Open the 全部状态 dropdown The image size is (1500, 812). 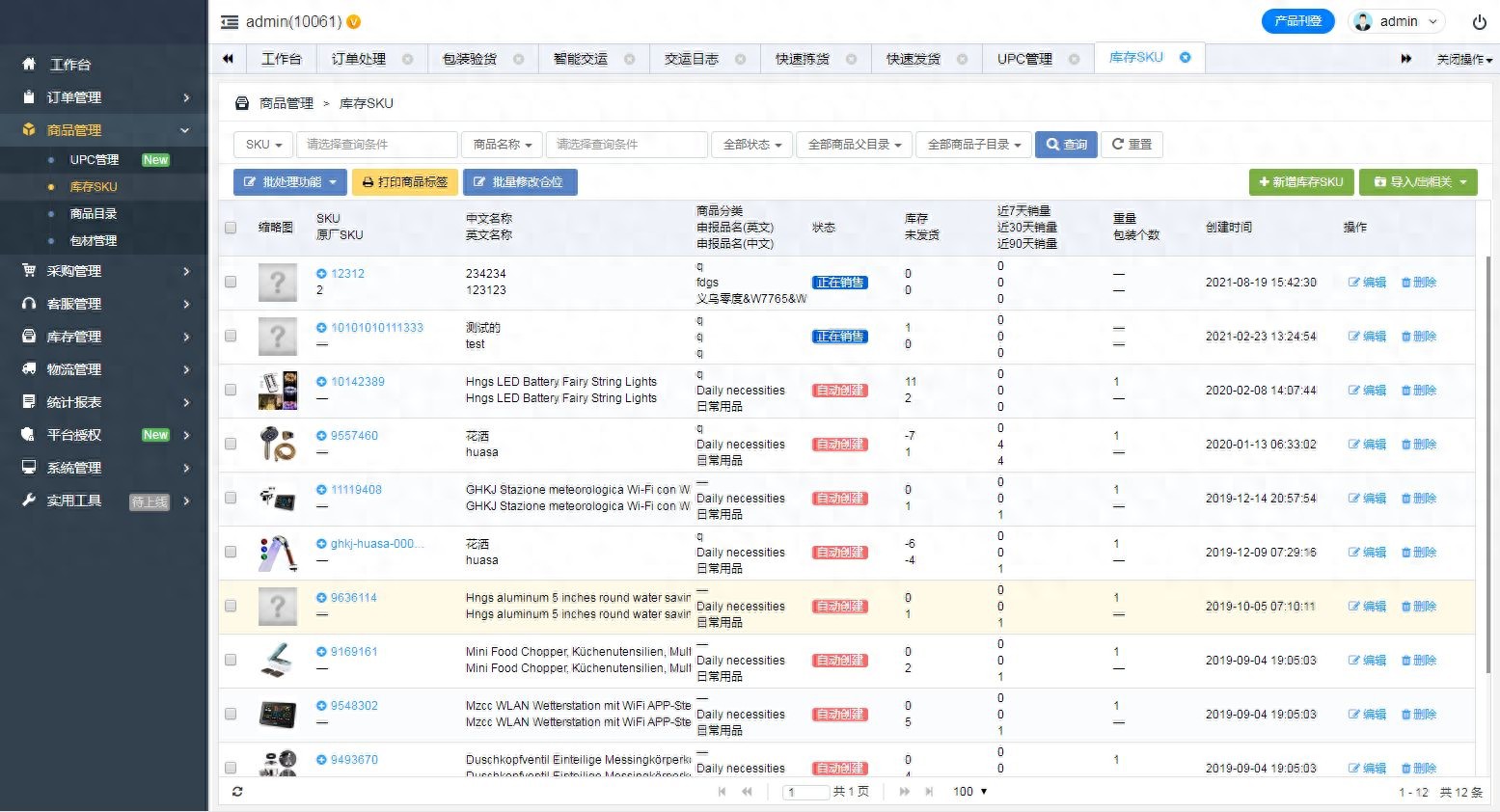pos(751,144)
